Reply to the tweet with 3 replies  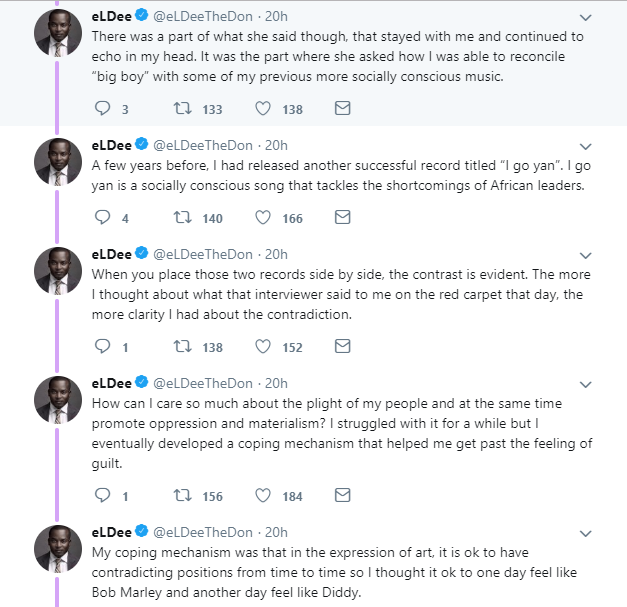click(101, 108)
